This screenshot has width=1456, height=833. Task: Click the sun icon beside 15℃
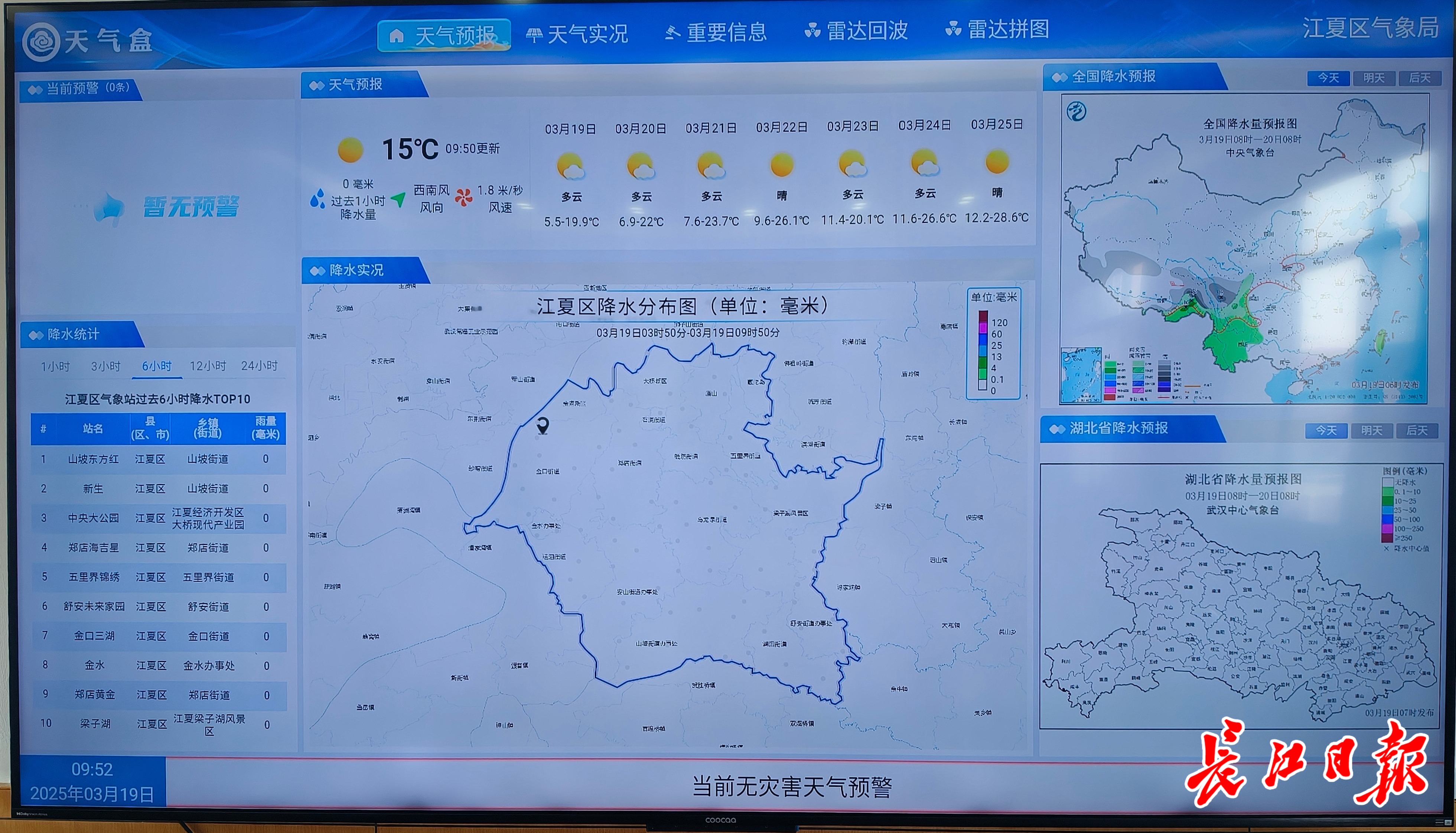tap(350, 150)
